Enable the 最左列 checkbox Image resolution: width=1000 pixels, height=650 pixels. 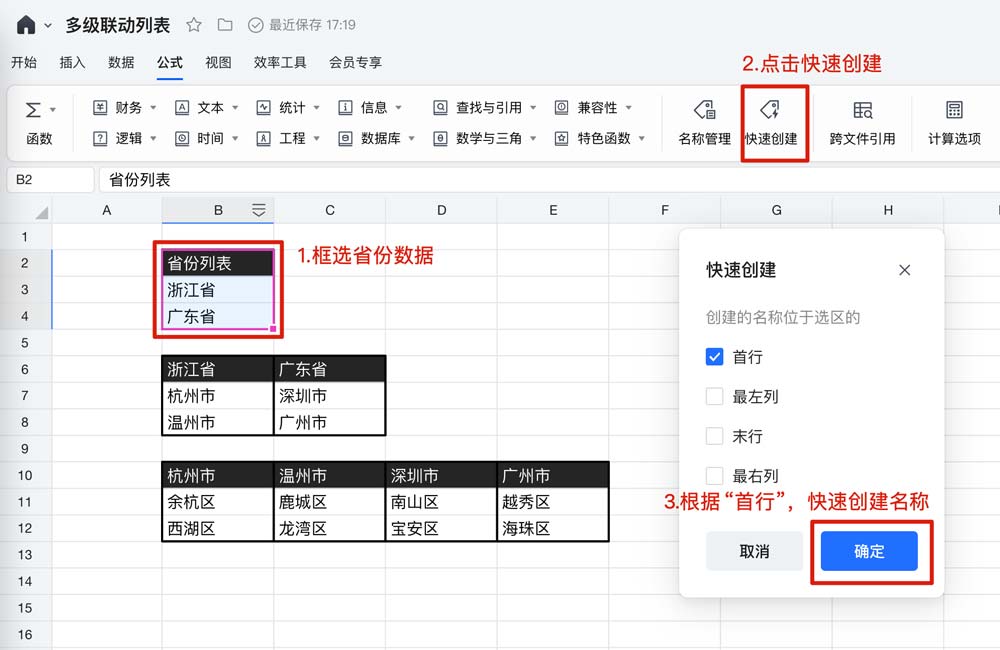pyautogui.click(x=714, y=397)
